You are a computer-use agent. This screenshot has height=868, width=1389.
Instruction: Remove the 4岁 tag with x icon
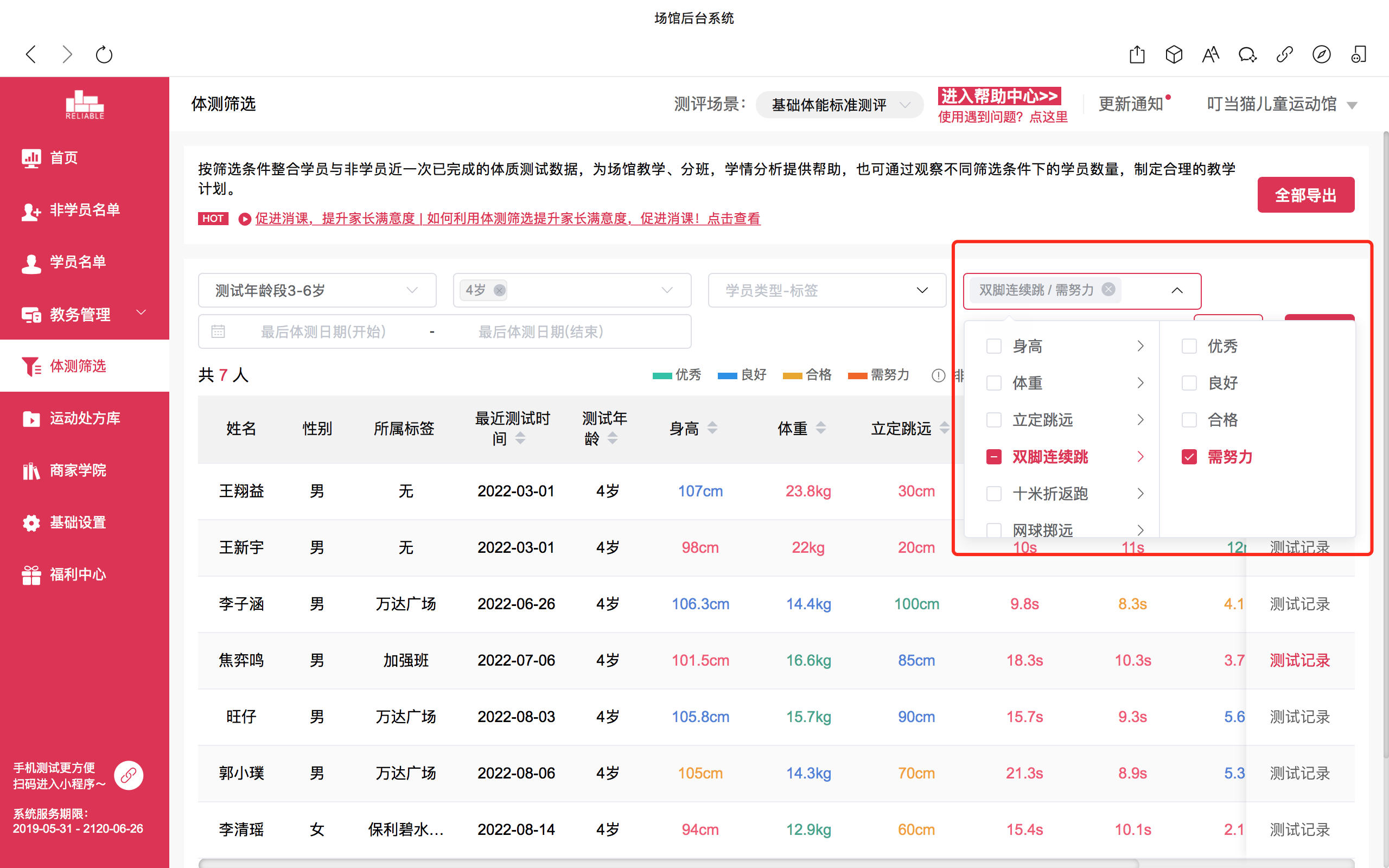click(x=499, y=290)
